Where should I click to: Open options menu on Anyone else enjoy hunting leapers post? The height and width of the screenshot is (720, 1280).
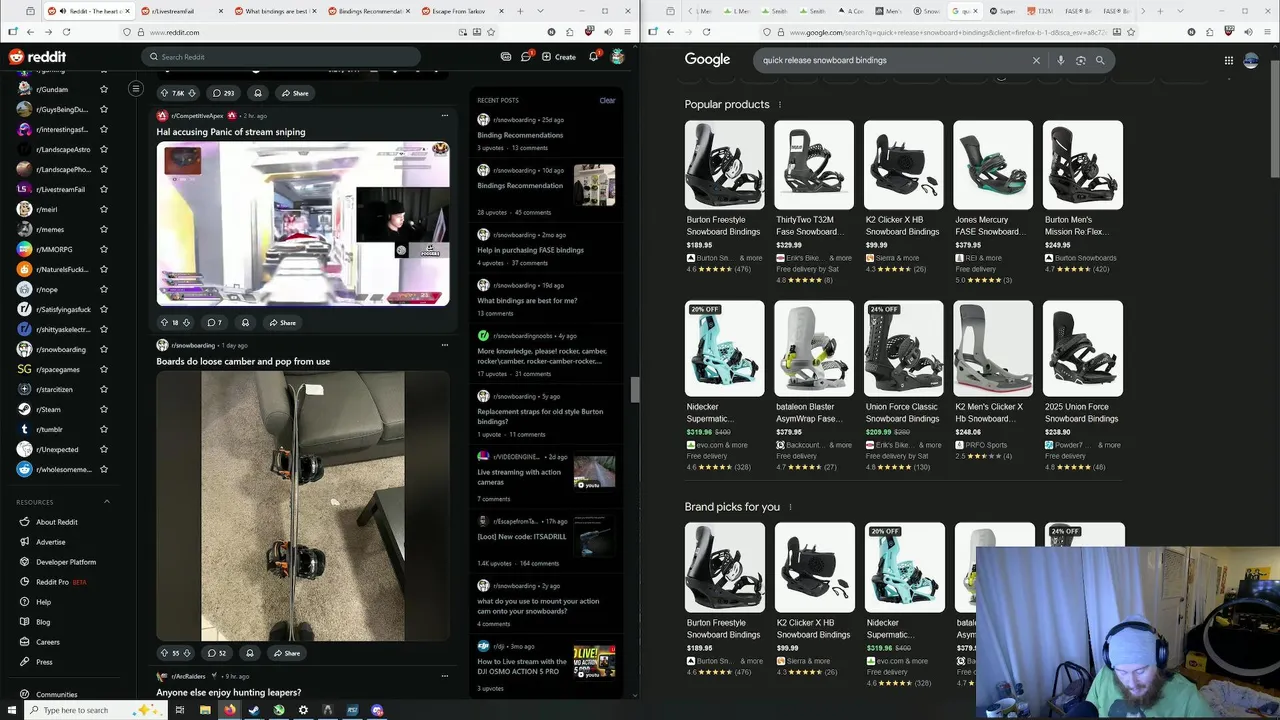pos(445,676)
